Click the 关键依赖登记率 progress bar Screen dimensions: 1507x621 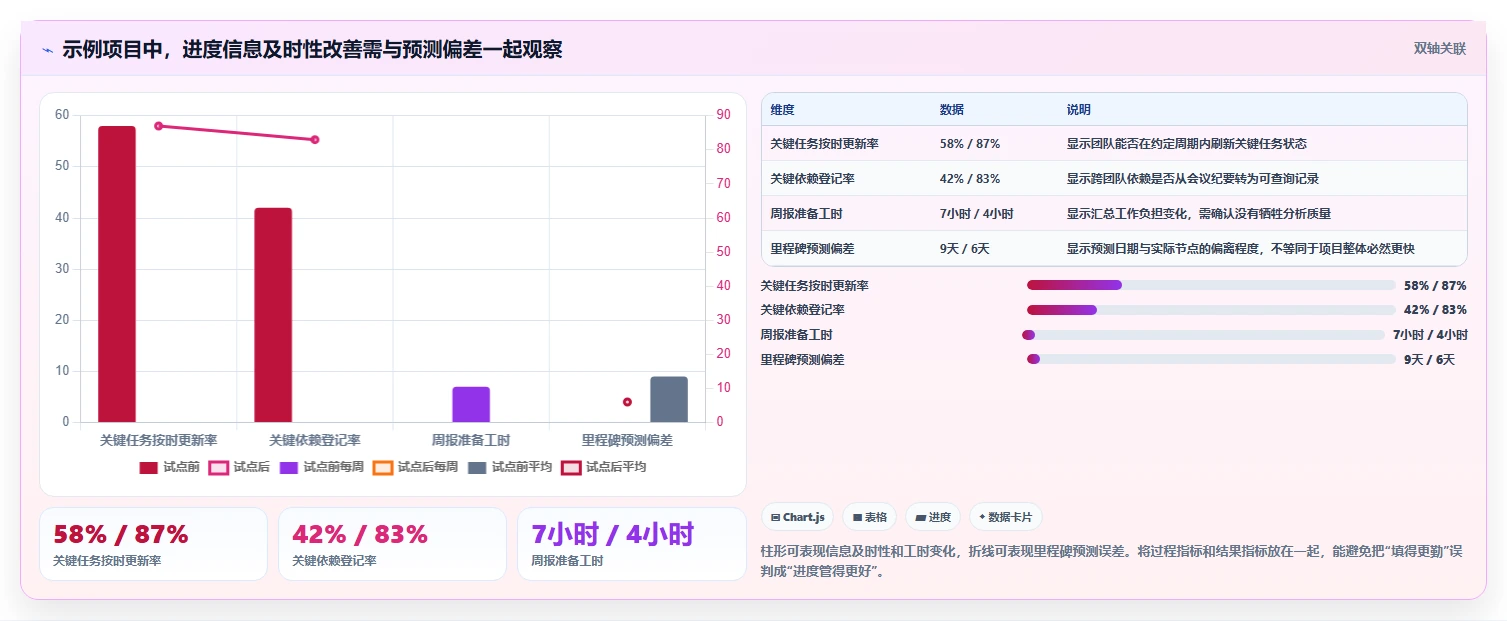pyautogui.click(x=1211, y=310)
